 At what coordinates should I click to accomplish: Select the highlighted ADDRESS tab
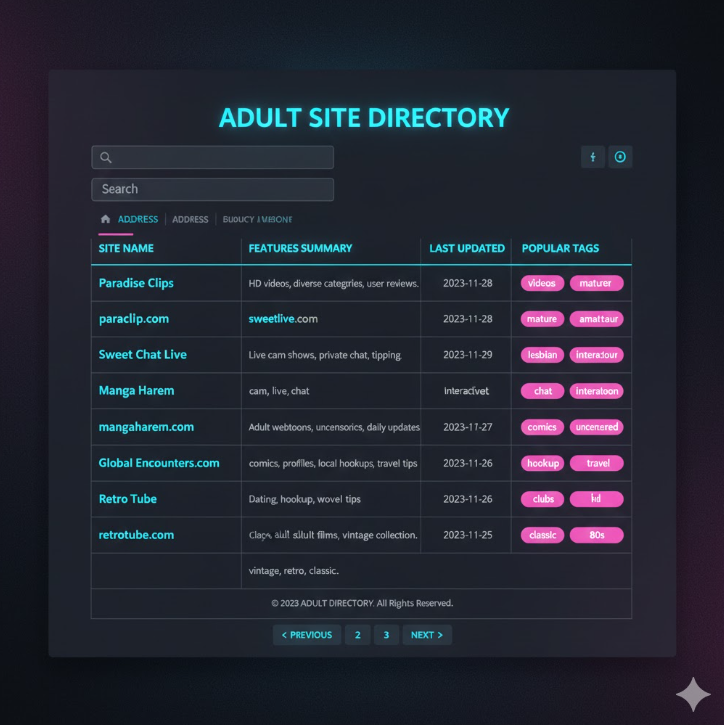click(x=138, y=219)
